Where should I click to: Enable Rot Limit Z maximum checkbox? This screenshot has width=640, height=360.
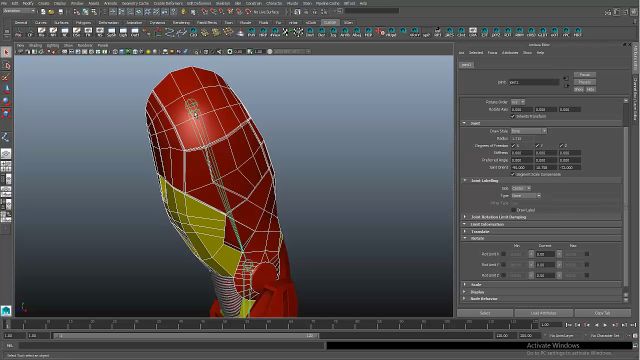(x=587, y=275)
